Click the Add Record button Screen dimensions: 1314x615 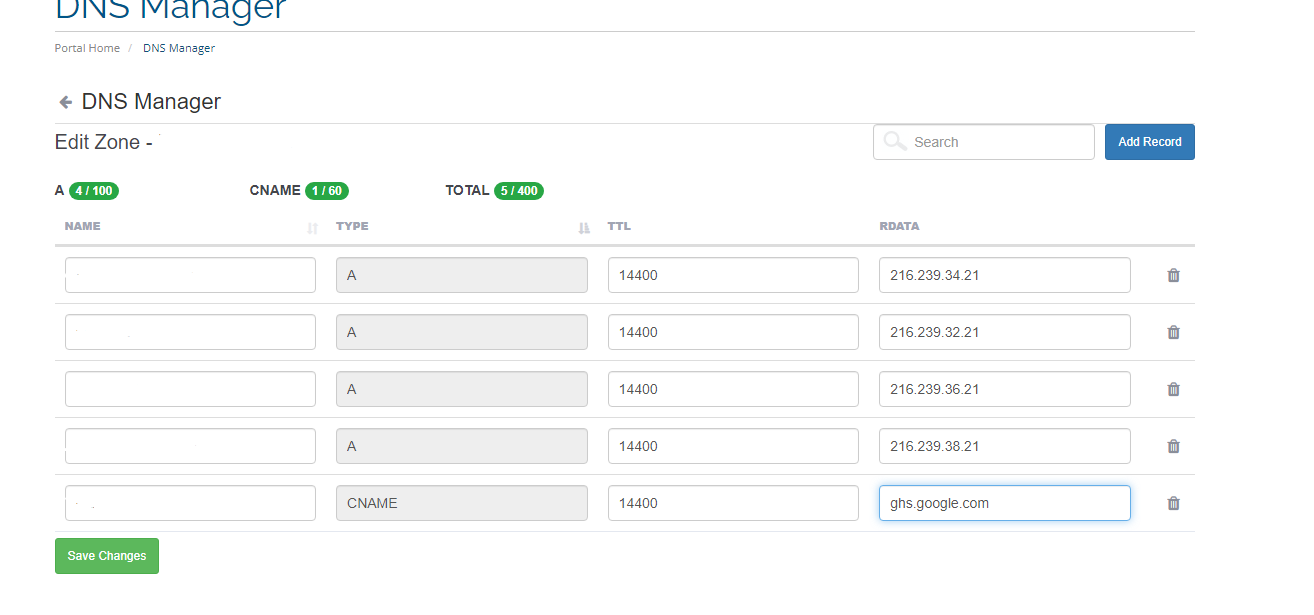[x=1150, y=142]
